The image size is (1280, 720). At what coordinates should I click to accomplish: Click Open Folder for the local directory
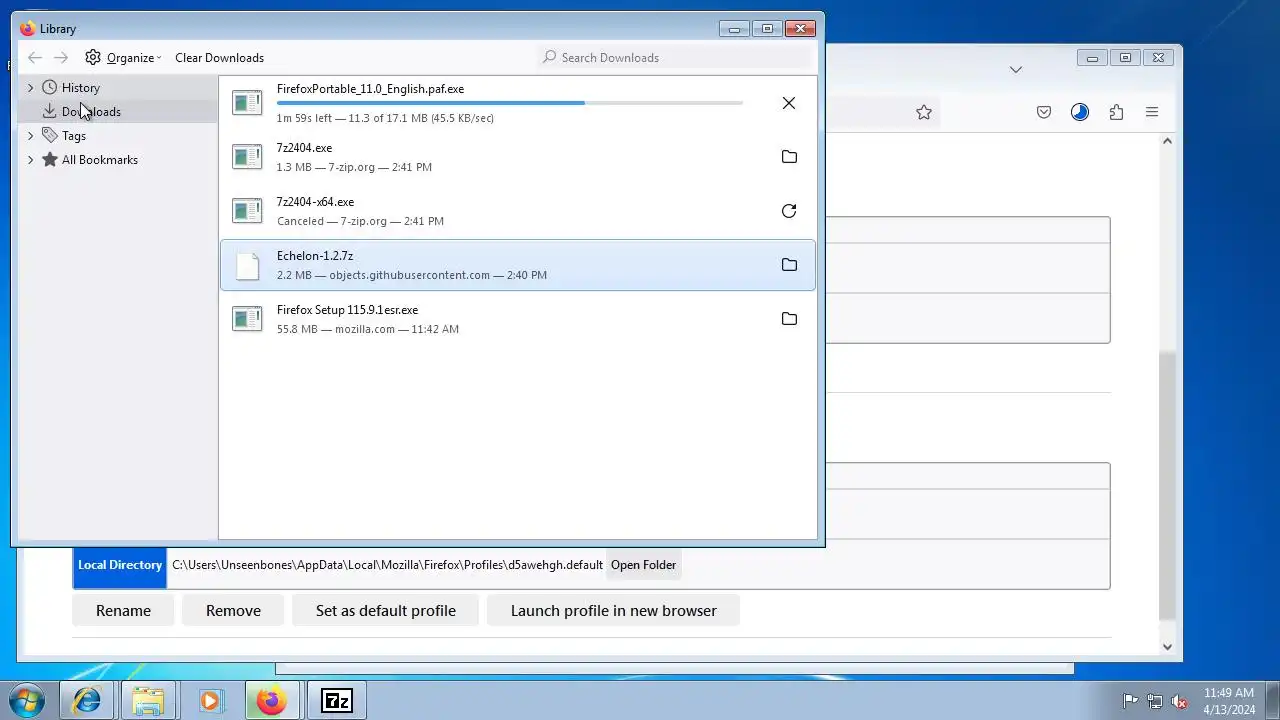pos(643,565)
